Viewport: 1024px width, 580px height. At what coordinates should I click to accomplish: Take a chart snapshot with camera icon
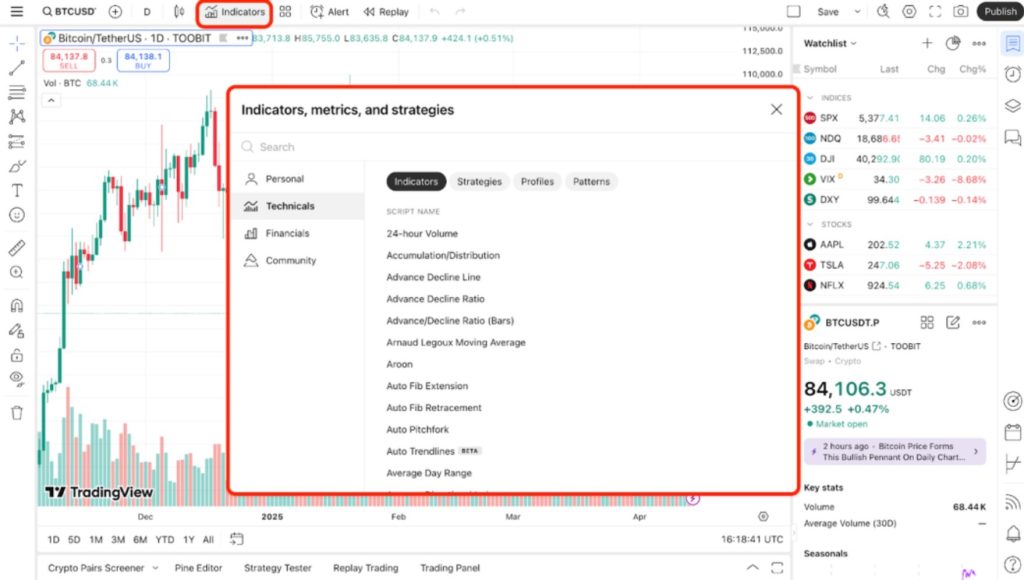click(x=961, y=12)
